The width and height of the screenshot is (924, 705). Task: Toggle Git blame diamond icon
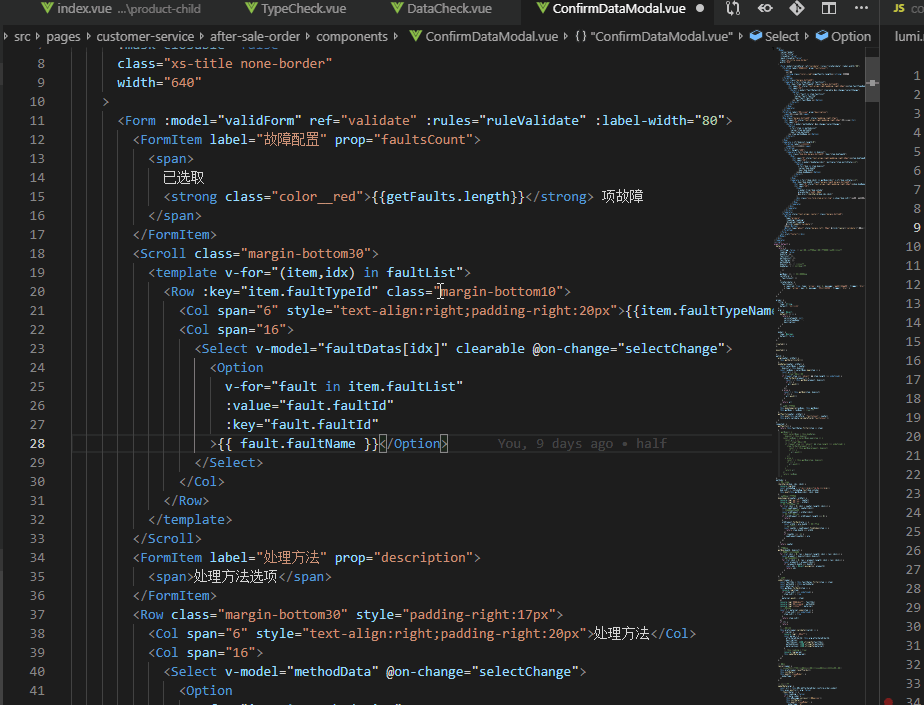point(797,8)
